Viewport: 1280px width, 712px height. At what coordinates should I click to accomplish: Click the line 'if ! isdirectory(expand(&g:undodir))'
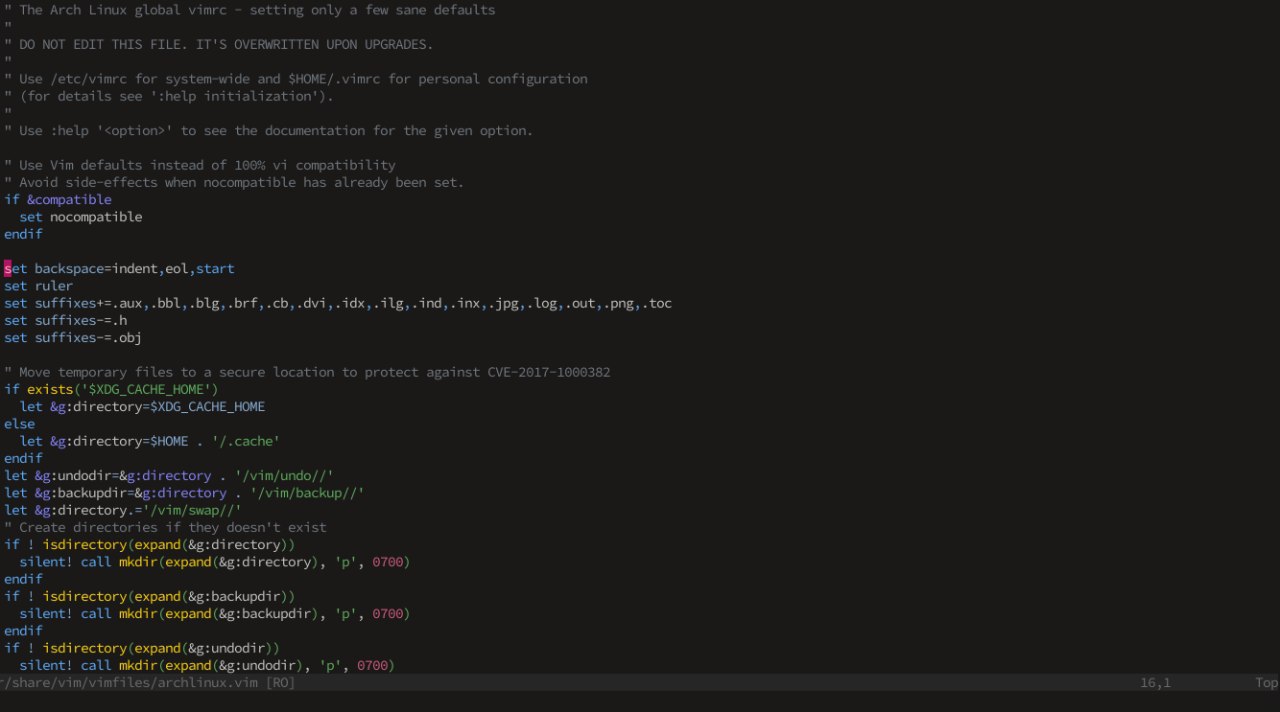click(x=142, y=648)
